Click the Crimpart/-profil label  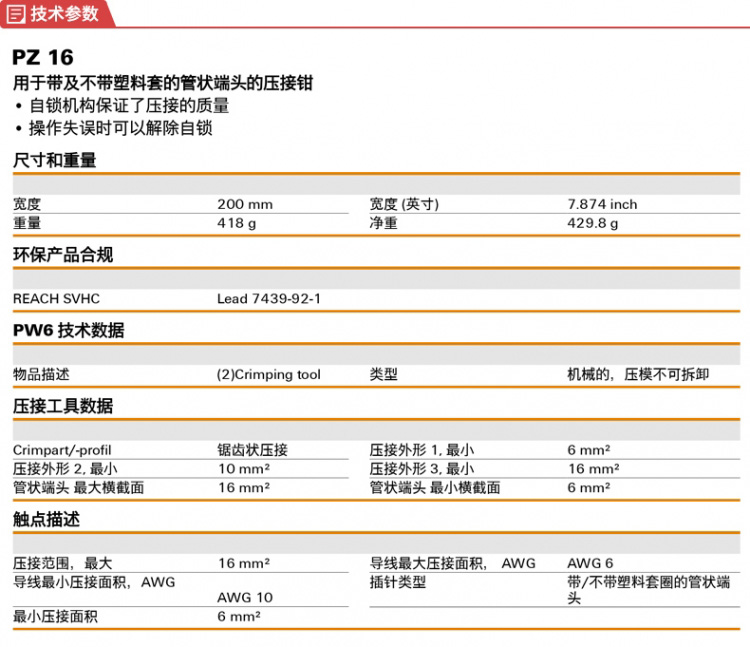(62, 450)
